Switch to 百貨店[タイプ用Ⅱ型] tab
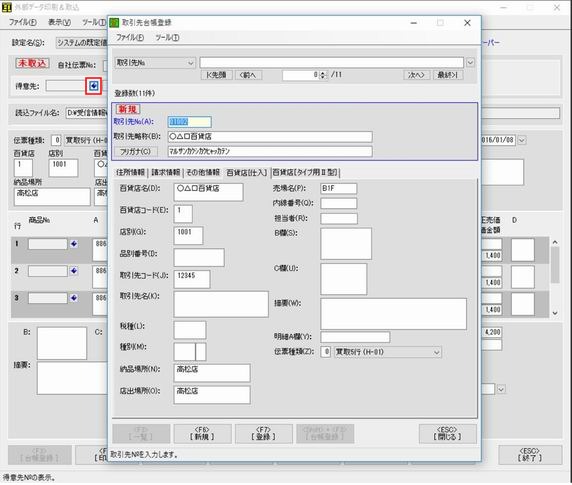 coord(306,172)
